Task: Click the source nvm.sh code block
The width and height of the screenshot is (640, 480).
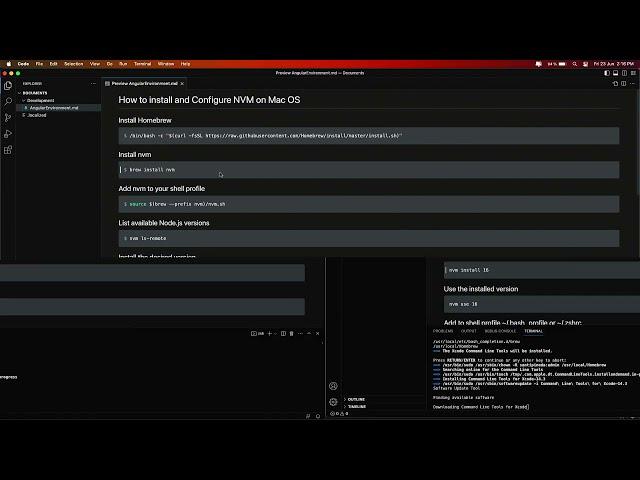Action: pyautogui.click(x=369, y=204)
